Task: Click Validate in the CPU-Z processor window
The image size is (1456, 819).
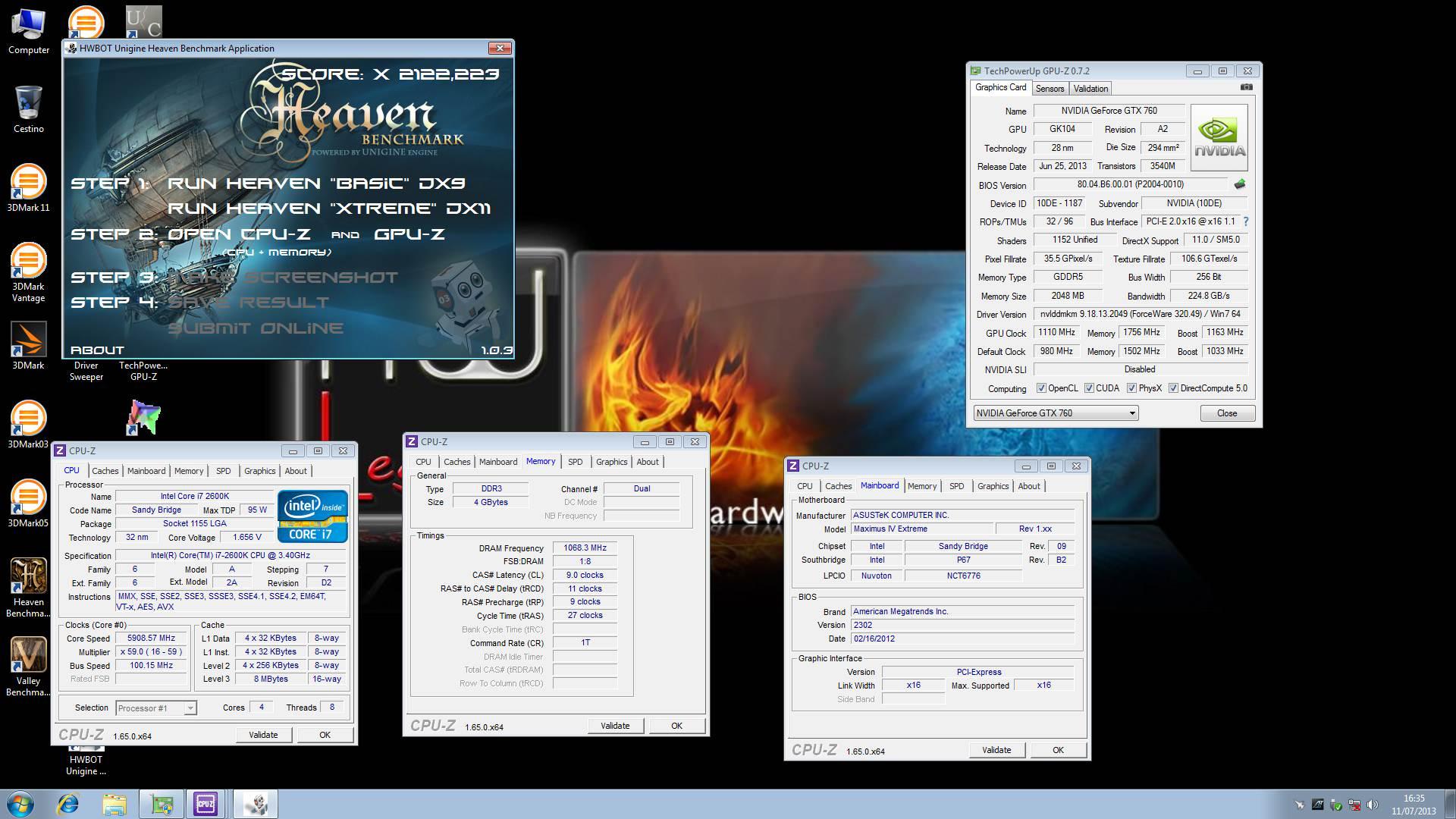Action: point(263,735)
